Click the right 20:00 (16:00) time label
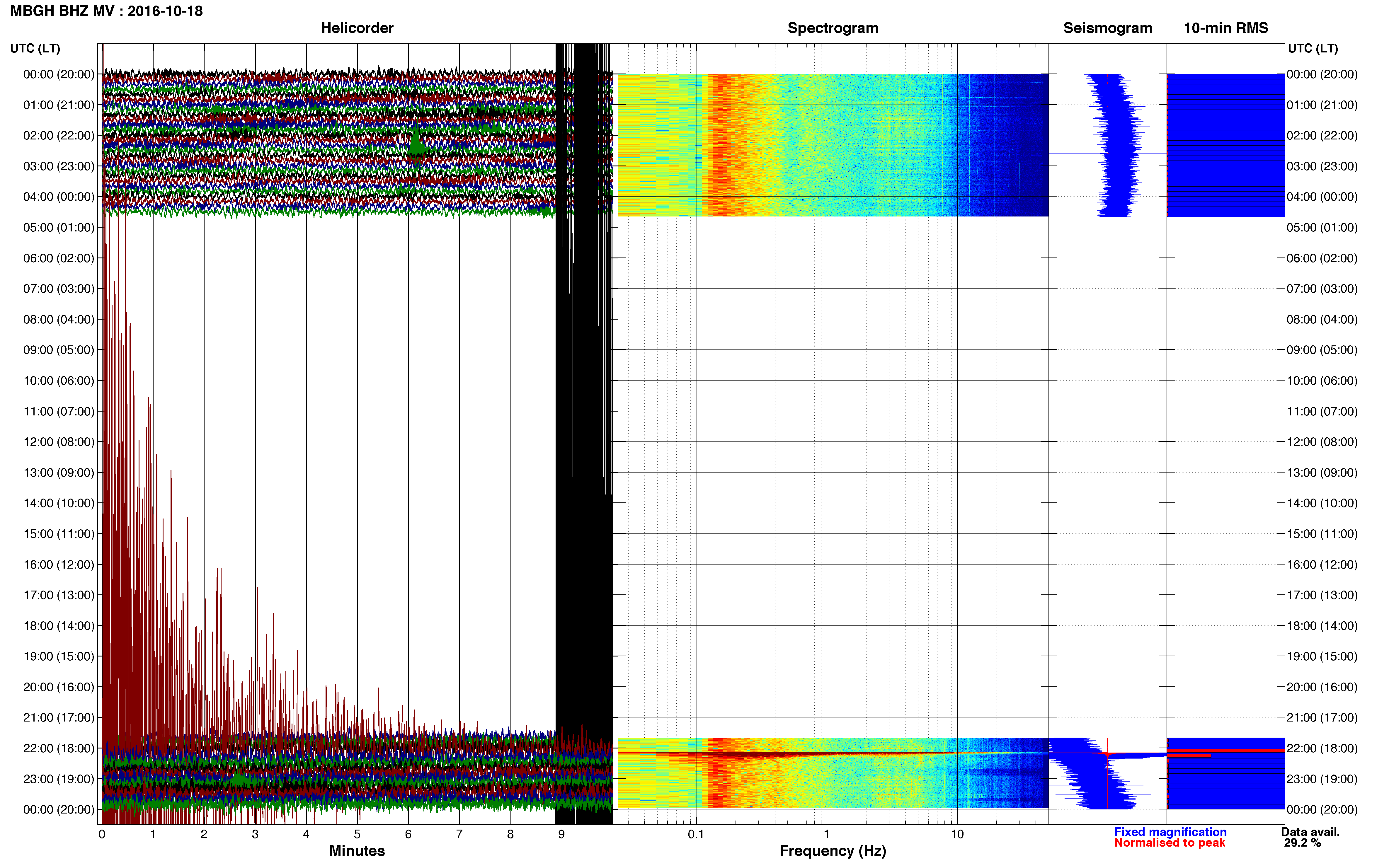1389x868 pixels. point(1322,687)
